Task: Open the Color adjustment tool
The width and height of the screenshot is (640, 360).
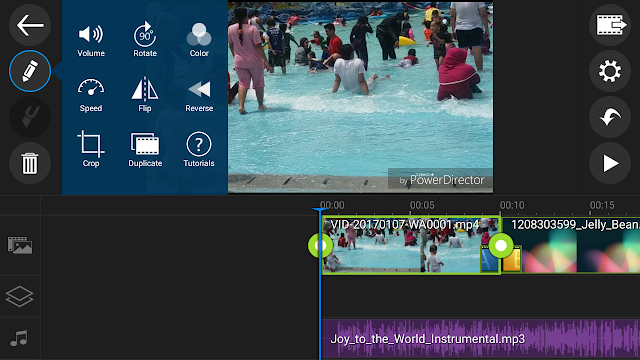Action: tap(199, 40)
